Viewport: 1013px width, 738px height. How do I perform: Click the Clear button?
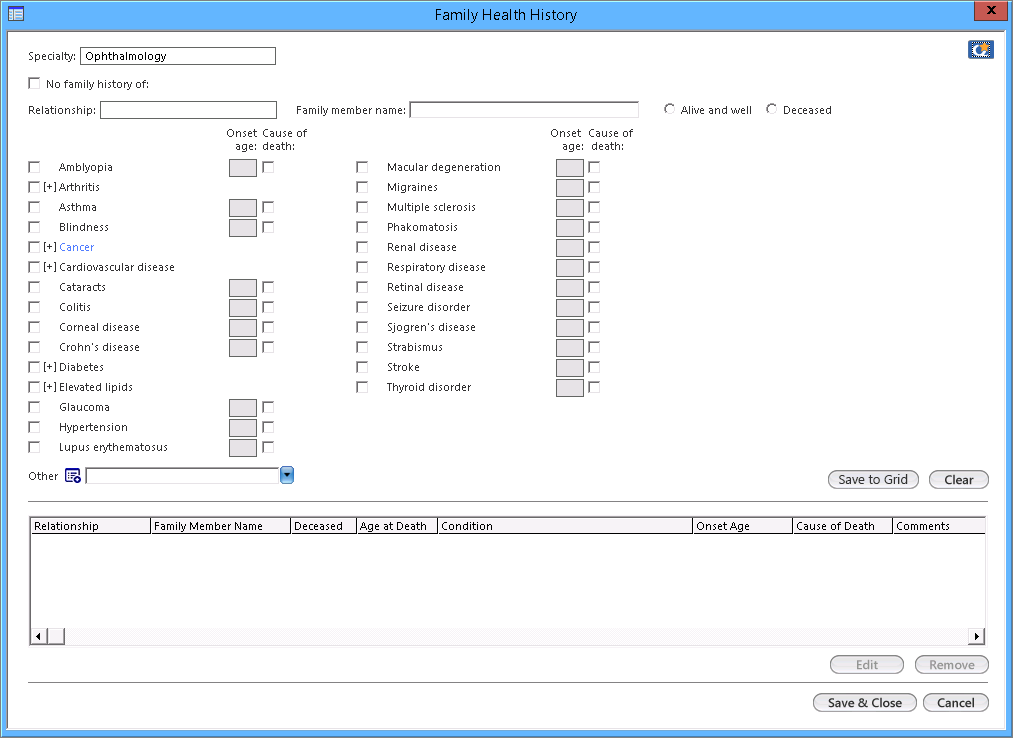959,480
